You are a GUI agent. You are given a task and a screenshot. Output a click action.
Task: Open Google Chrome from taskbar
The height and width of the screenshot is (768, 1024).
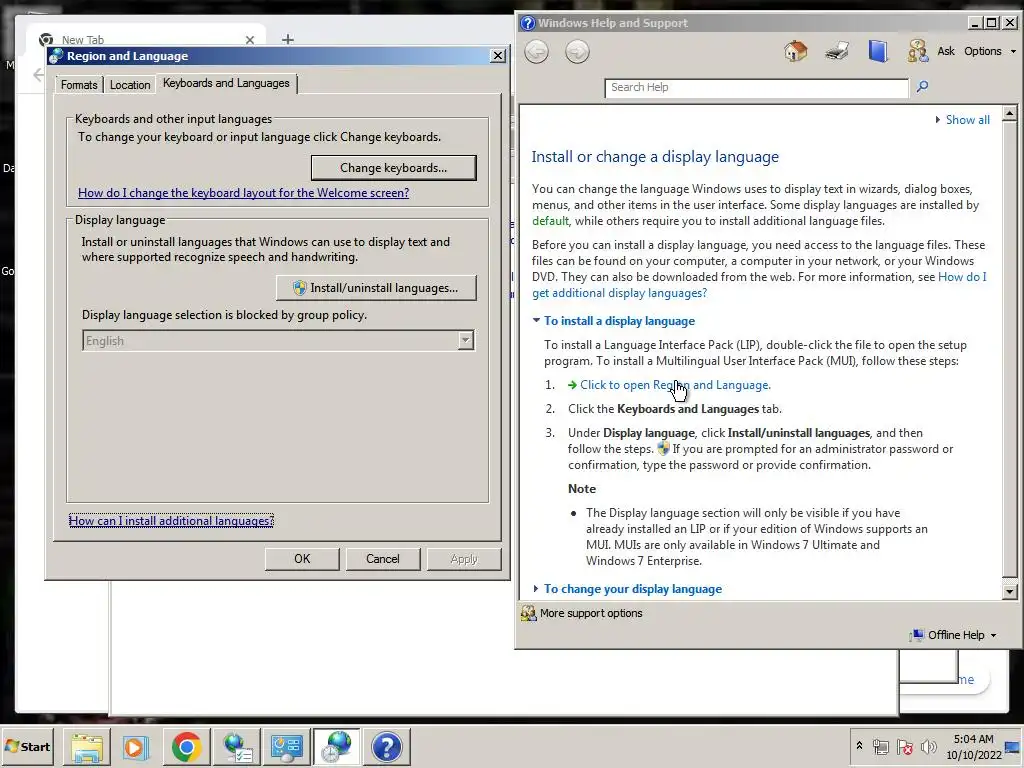(187, 747)
